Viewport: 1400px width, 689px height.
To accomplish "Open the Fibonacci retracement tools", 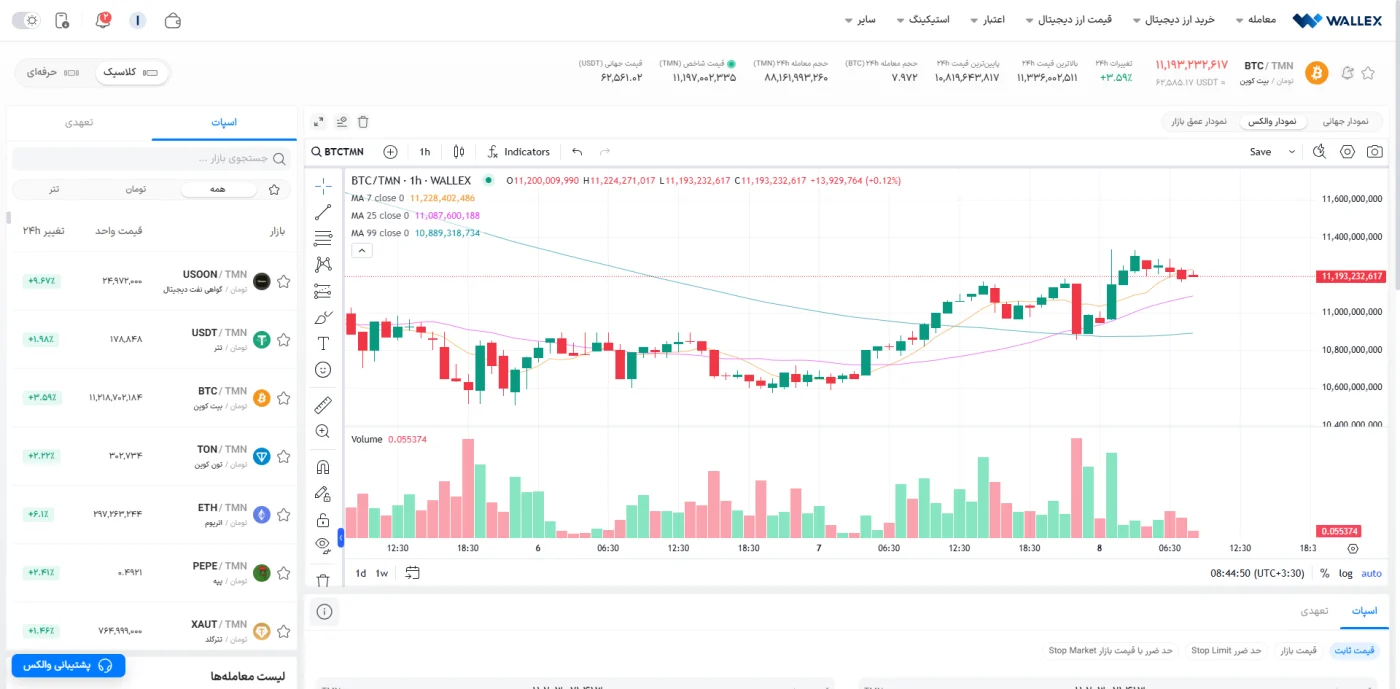I will (x=323, y=238).
